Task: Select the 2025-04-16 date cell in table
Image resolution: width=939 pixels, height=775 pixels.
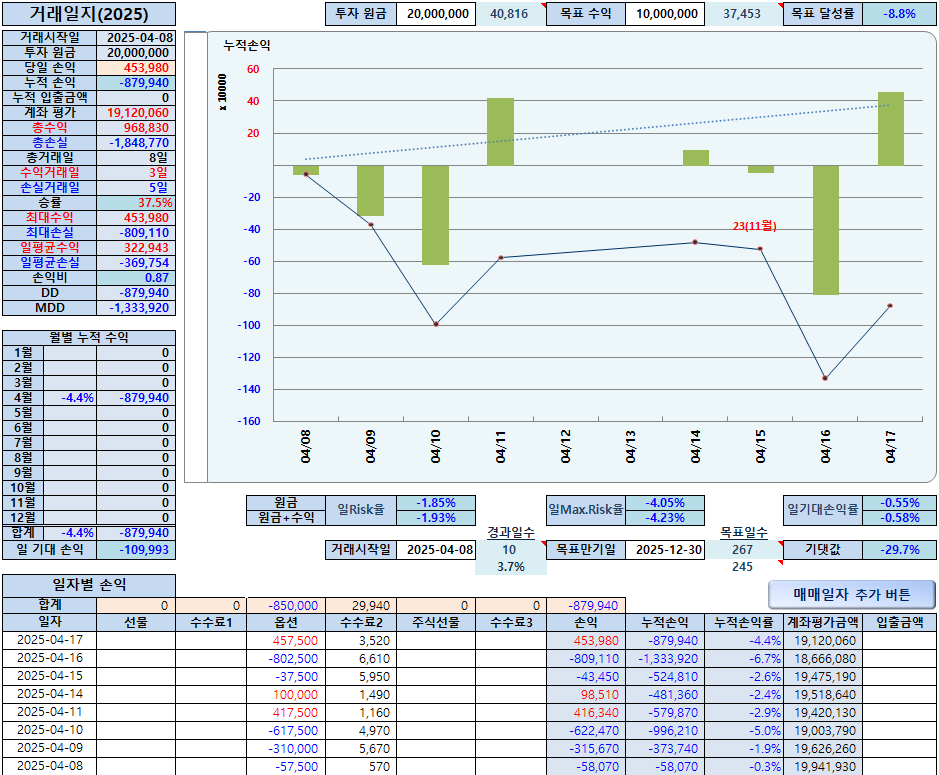Action: click(50, 658)
